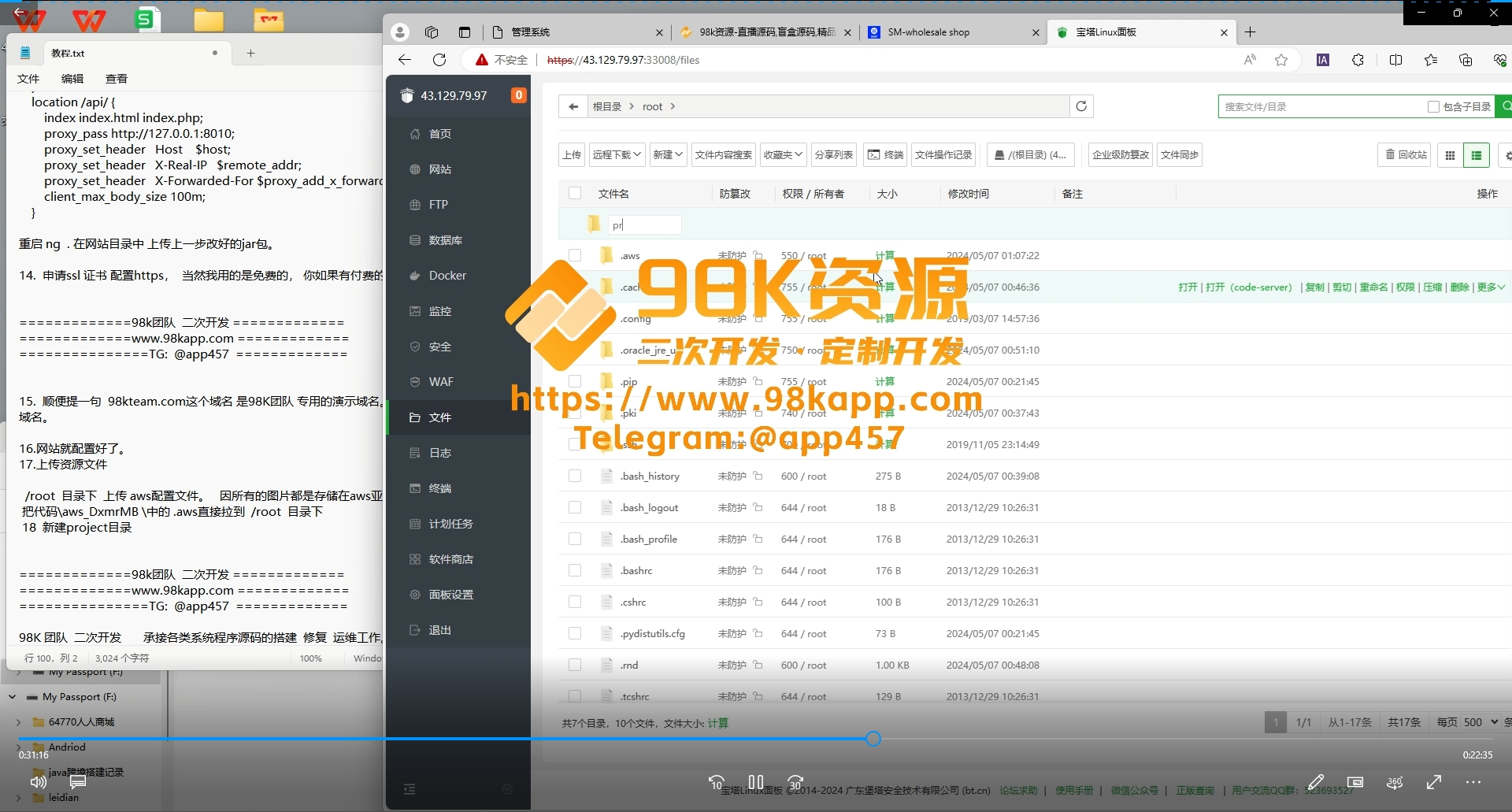Check the .bash_profile file checkbox
Image resolution: width=1512 pixels, height=812 pixels.
coord(575,539)
